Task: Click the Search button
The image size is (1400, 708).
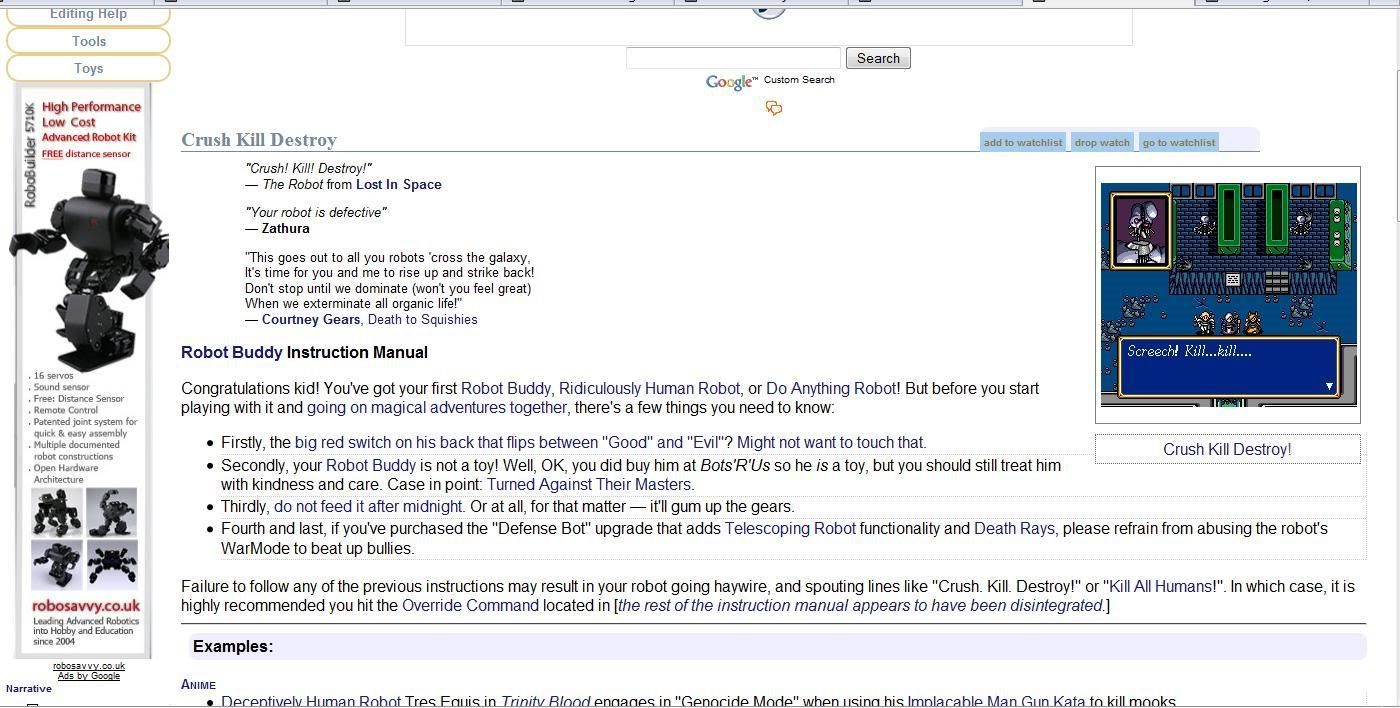Action: [x=877, y=58]
